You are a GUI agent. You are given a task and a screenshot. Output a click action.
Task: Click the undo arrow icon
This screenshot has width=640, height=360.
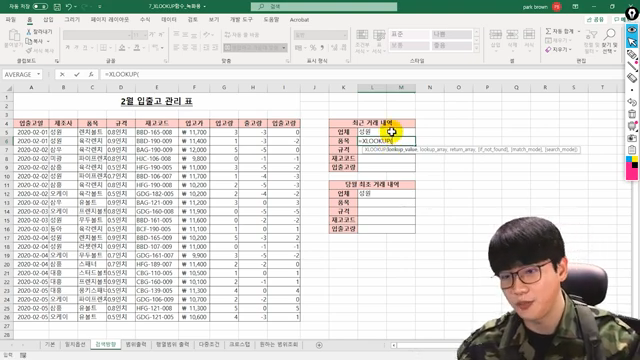69,7
